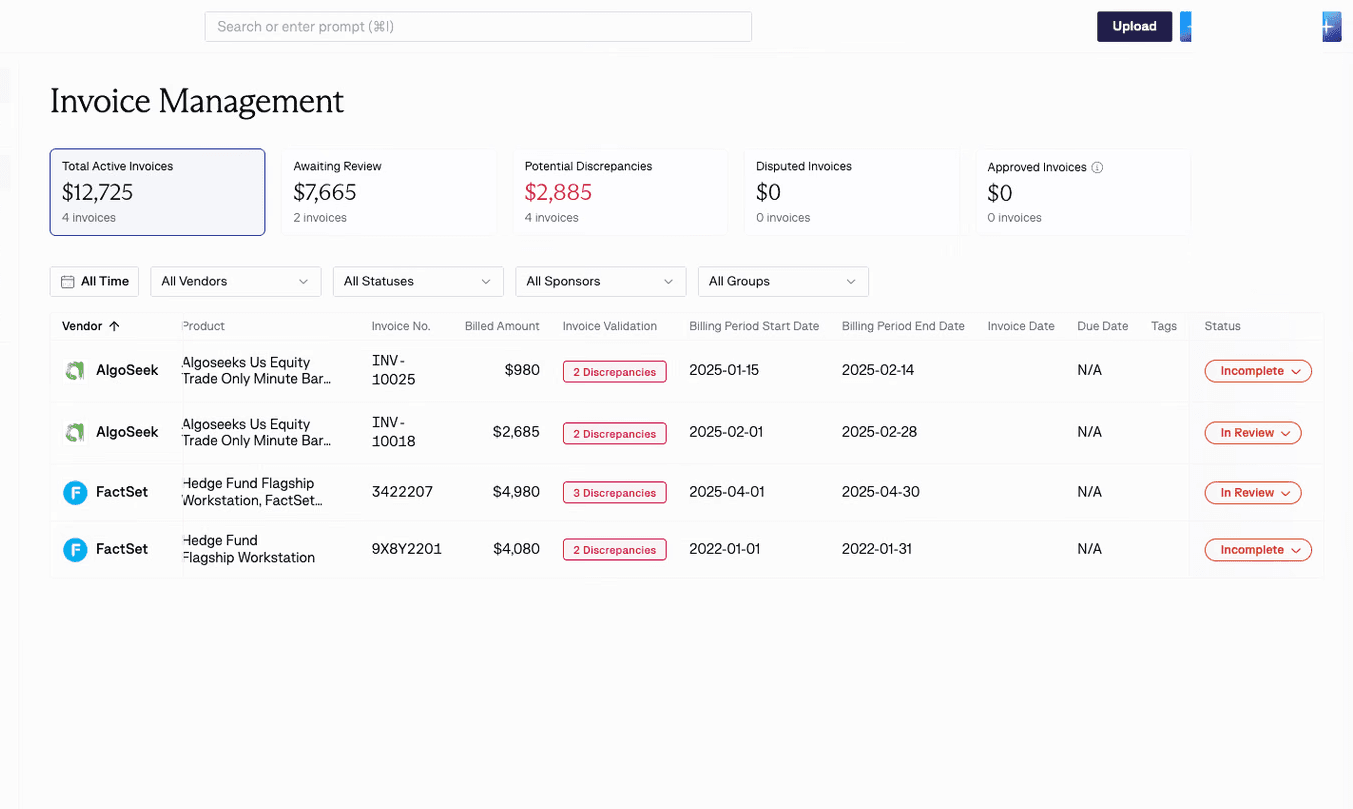Click the FactSet logo in the 3422207 row
The height and width of the screenshot is (809, 1353).
point(75,492)
